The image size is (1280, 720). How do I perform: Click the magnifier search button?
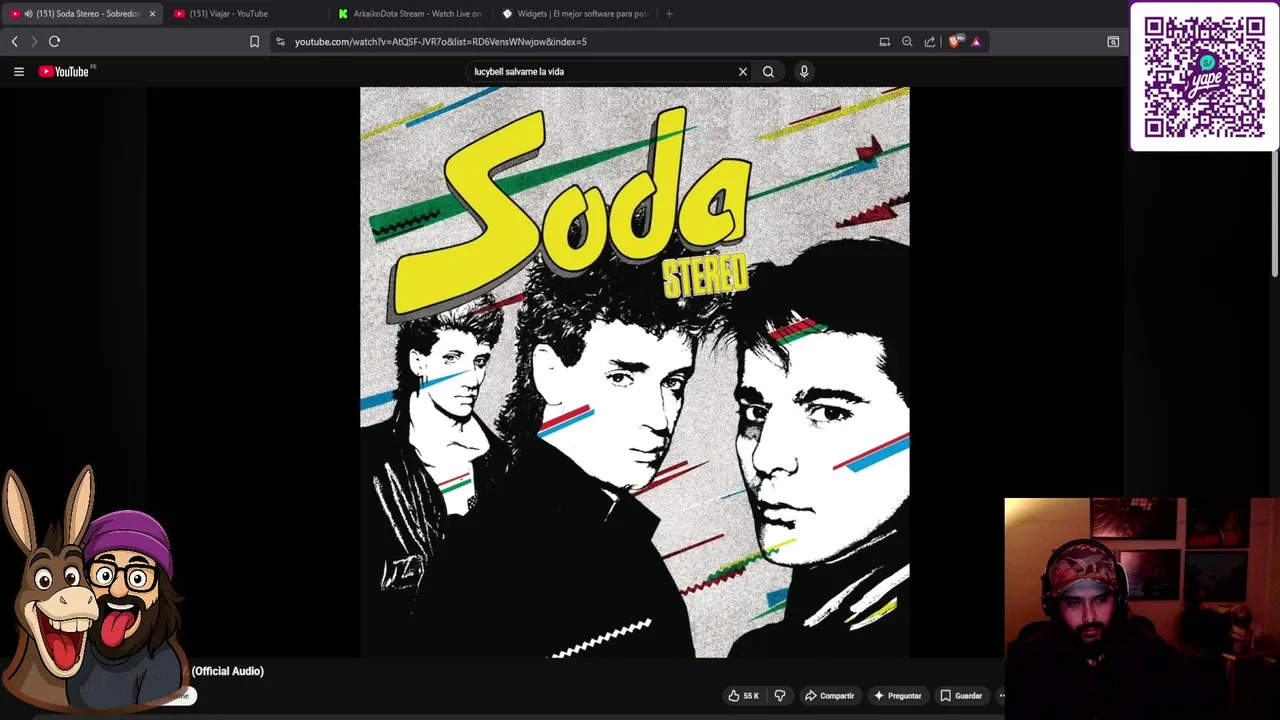tap(768, 71)
